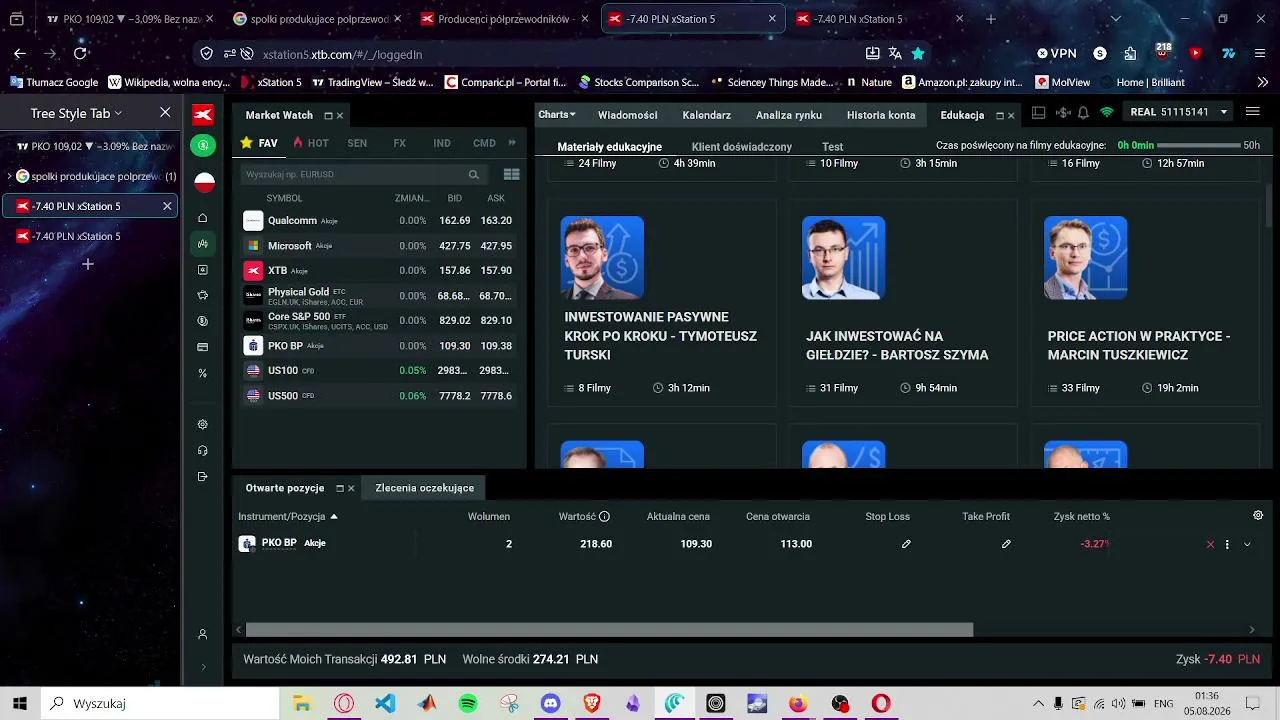
Task: Select US100 CFD row in Market Watch
Action: [x=379, y=371]
